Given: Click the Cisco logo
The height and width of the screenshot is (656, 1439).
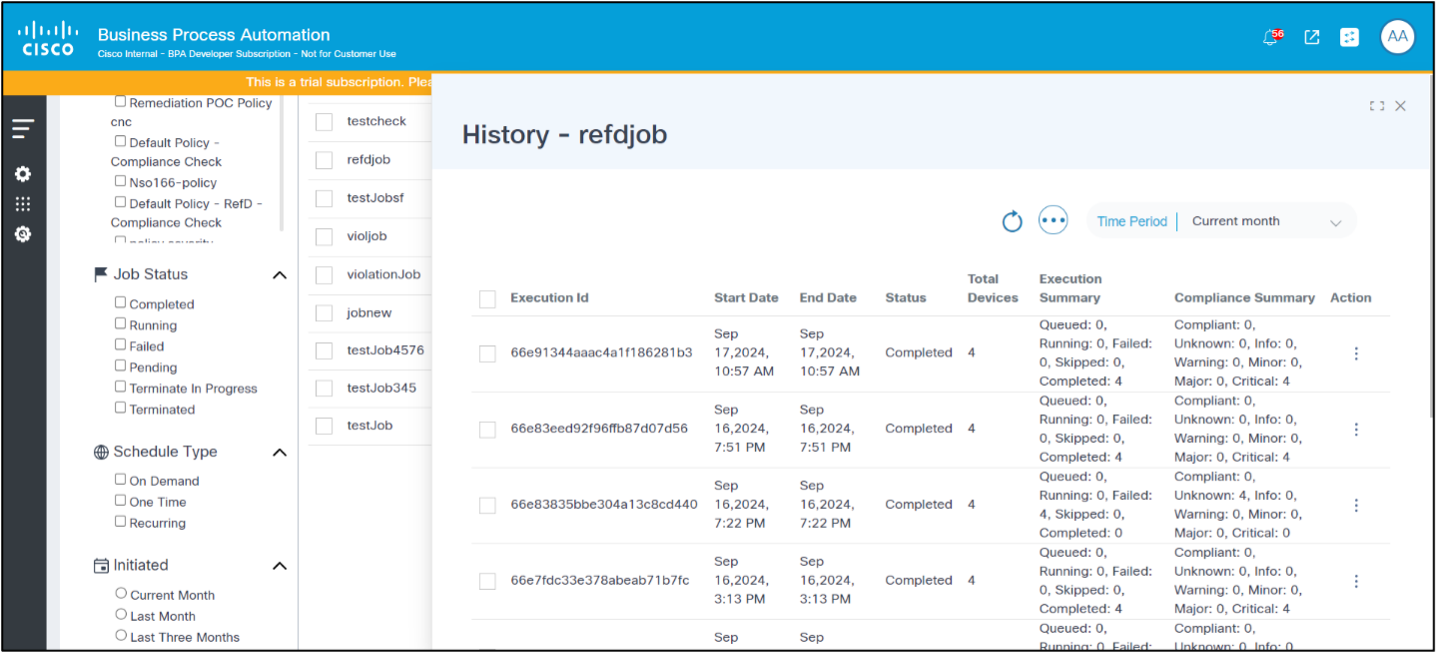Looking at the screenshot, I should pos(46,38).
